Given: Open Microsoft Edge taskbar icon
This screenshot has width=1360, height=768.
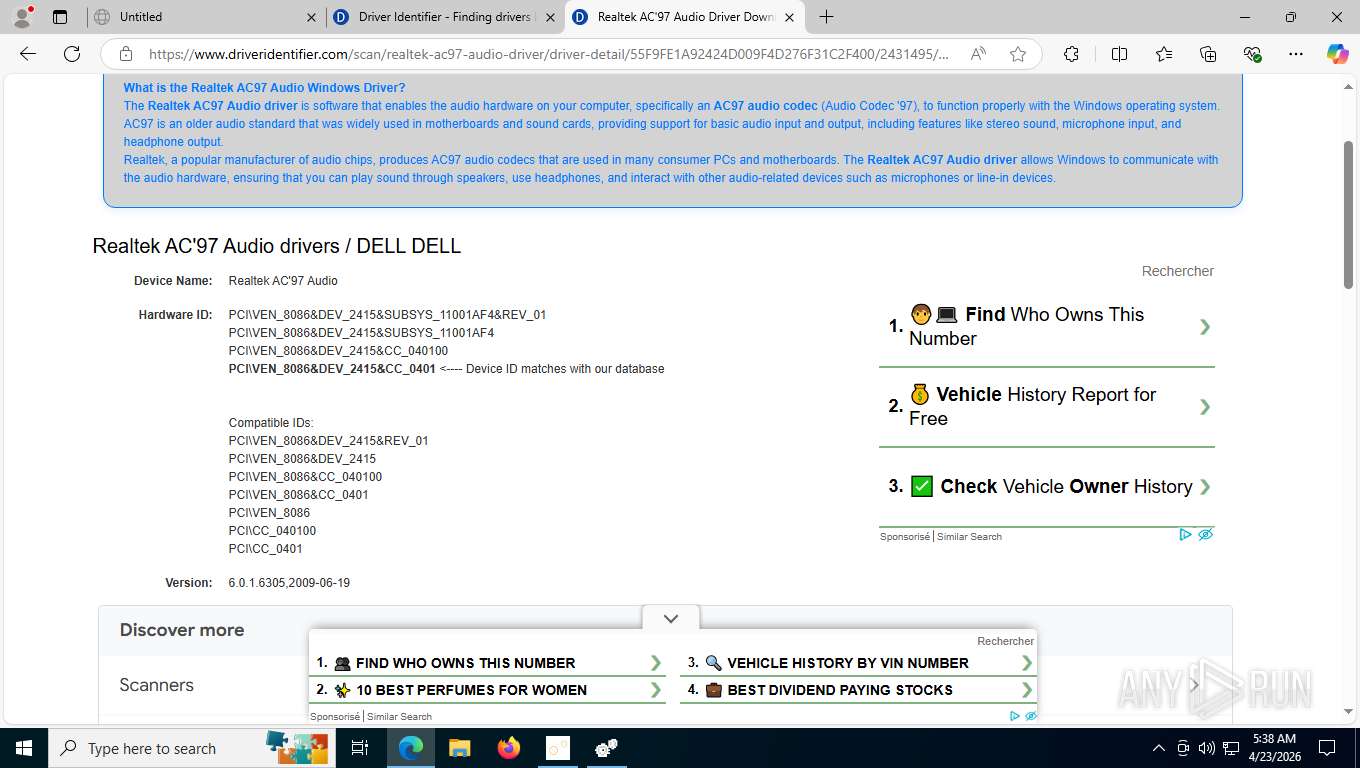Looking at the screenshot, I should 410,748.
